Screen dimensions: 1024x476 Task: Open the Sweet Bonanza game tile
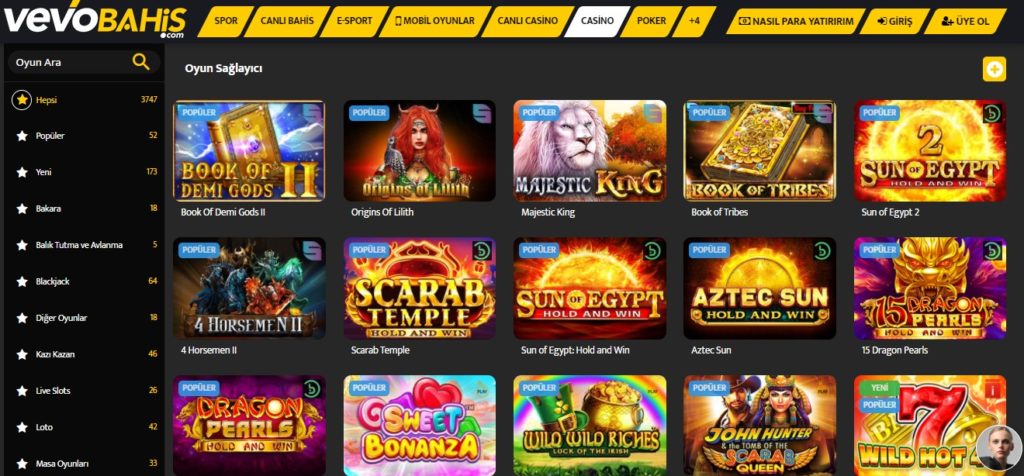tap(419, 425)
